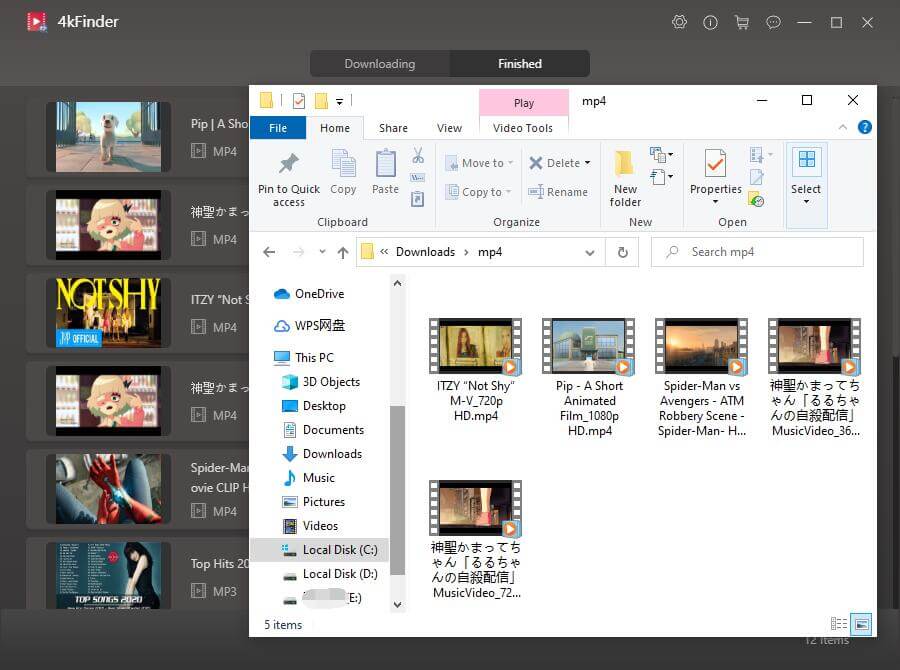Open the 4kFinder info icon
Viewport: 900px width, 670px height.
tap(711, 21)
